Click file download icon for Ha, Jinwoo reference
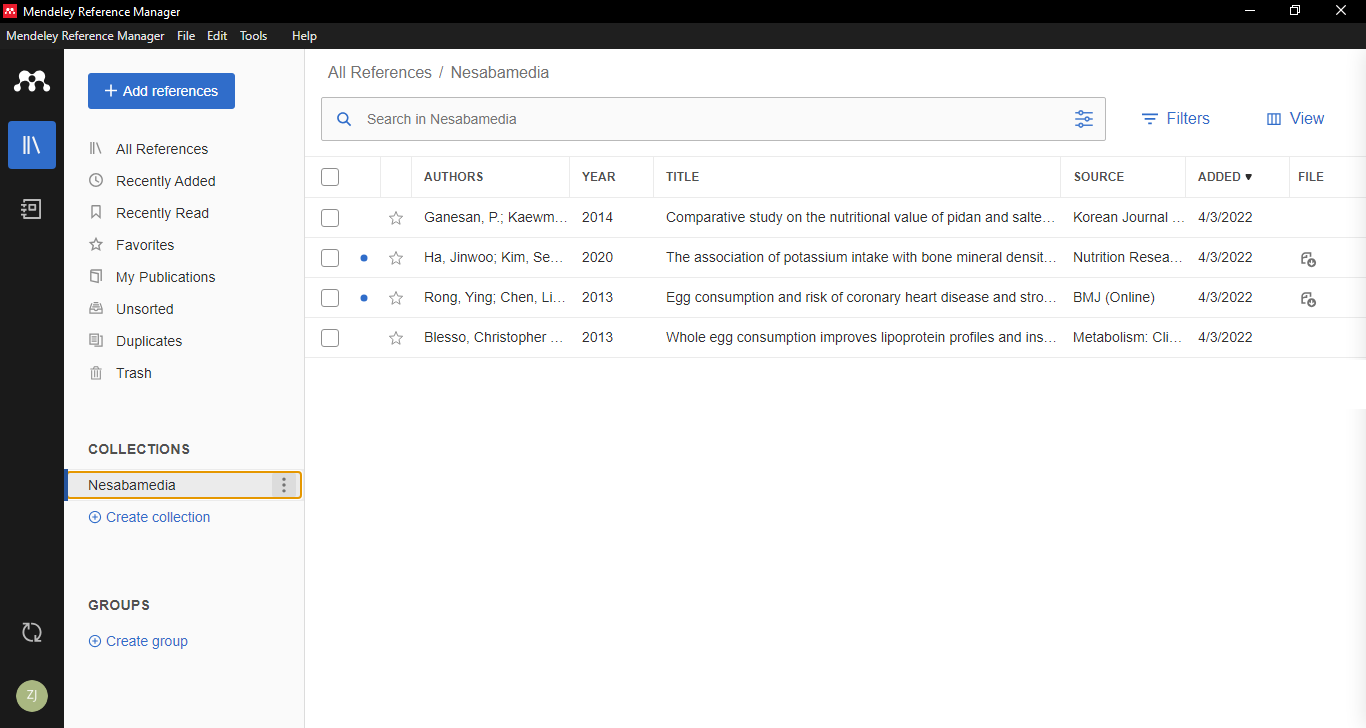This screenshot has height=728, width=1366. [x=1308, y=259]
